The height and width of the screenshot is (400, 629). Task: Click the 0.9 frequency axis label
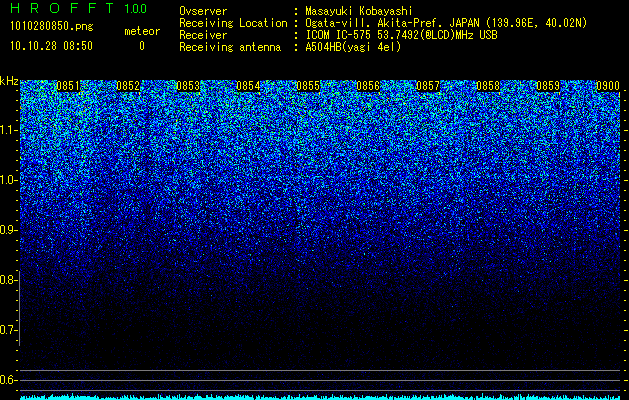8,230
